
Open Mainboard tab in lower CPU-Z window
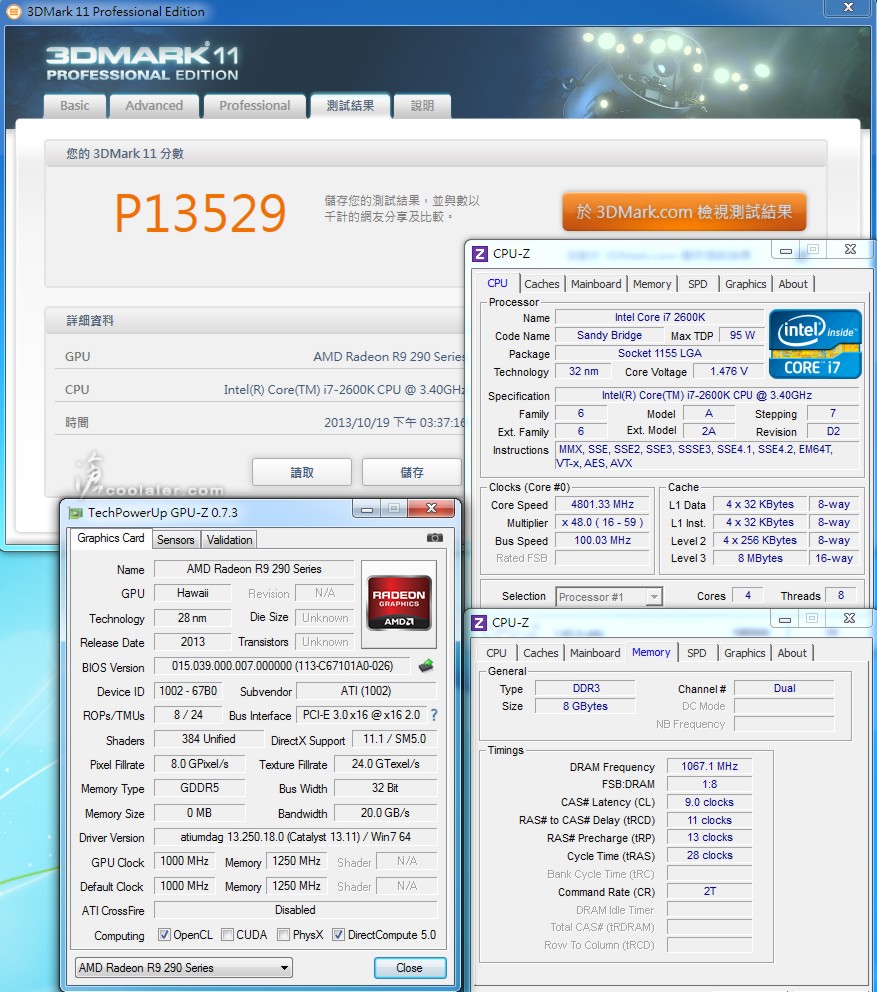click(x=595, y=653)
